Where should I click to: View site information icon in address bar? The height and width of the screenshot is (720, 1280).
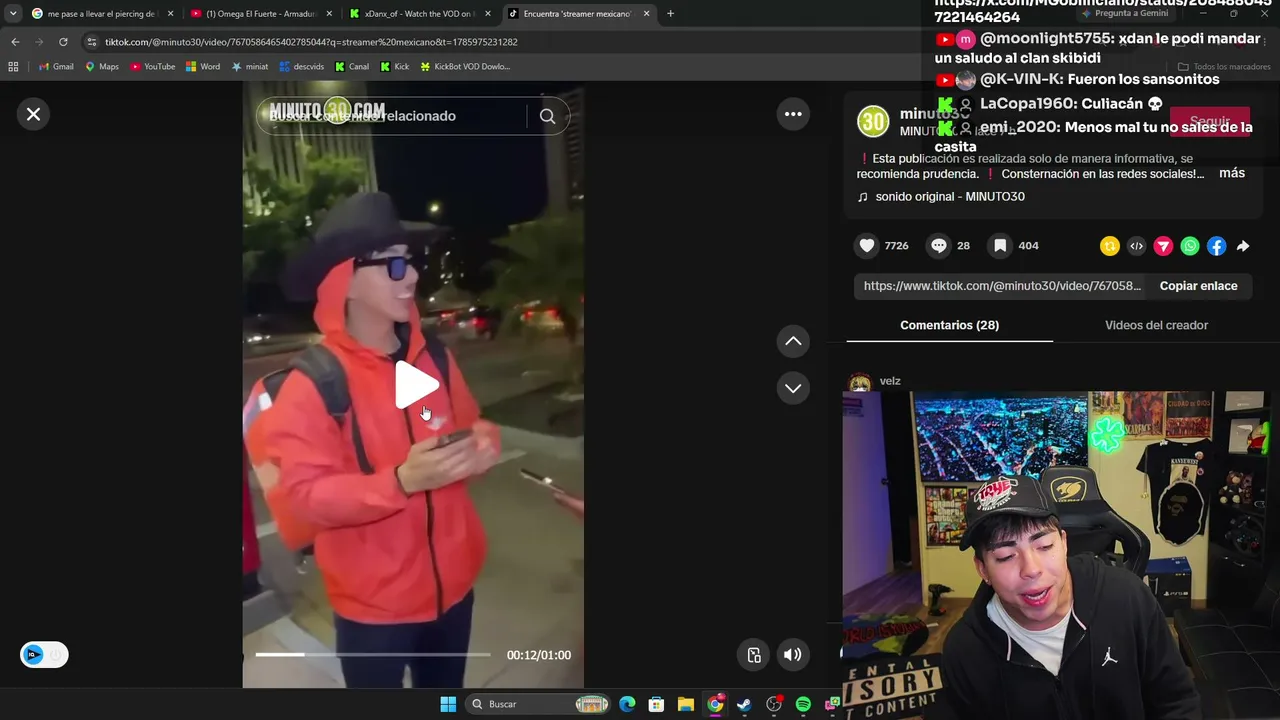92,42
